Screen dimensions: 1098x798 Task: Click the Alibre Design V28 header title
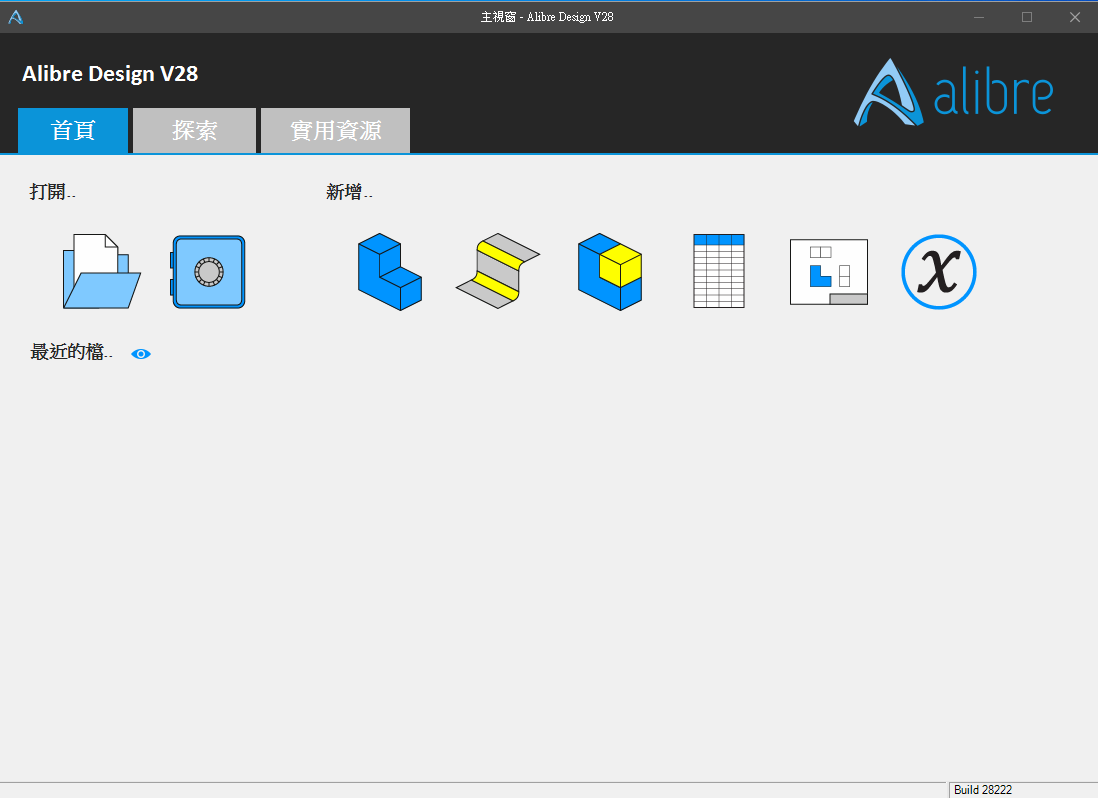(110, 74)
